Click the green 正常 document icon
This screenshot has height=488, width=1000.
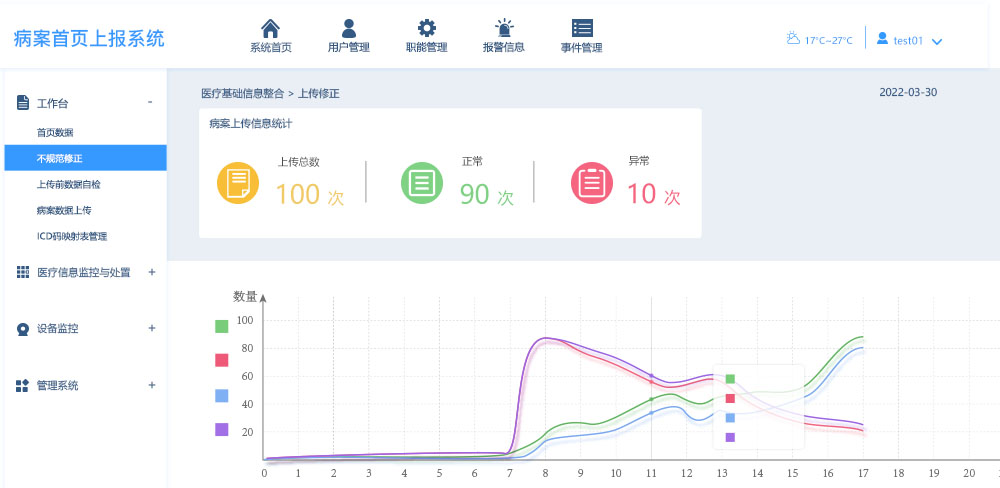tap(421, 183)
